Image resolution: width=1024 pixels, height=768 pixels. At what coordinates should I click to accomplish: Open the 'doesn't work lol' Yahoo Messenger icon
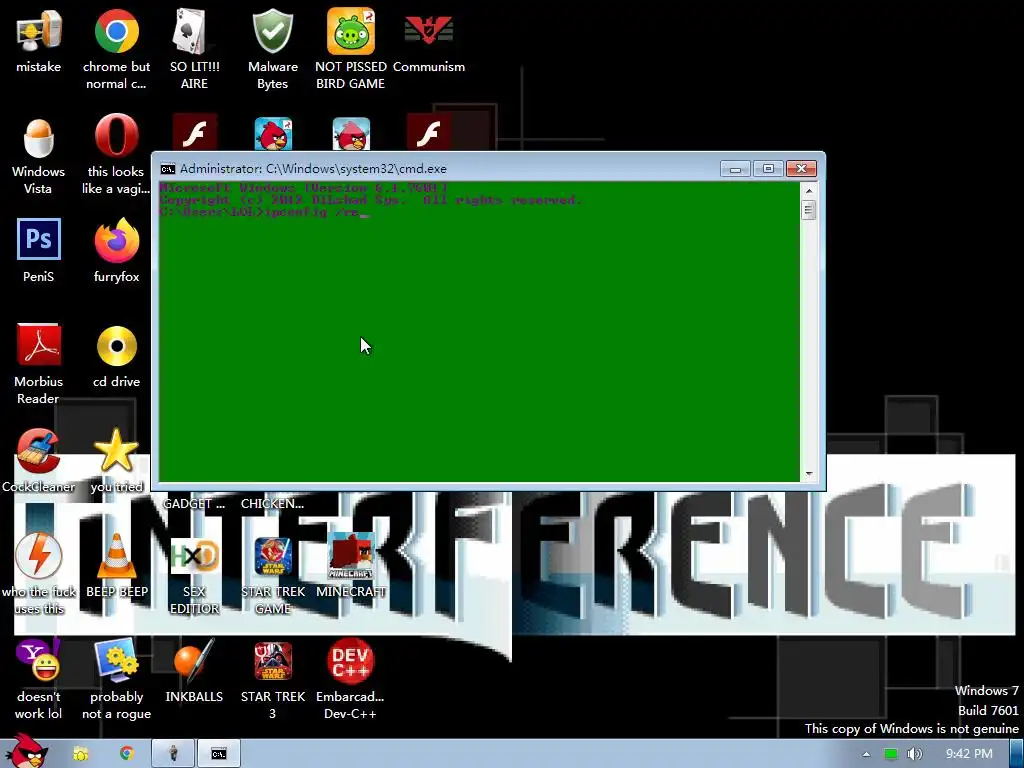pos(38,661)
